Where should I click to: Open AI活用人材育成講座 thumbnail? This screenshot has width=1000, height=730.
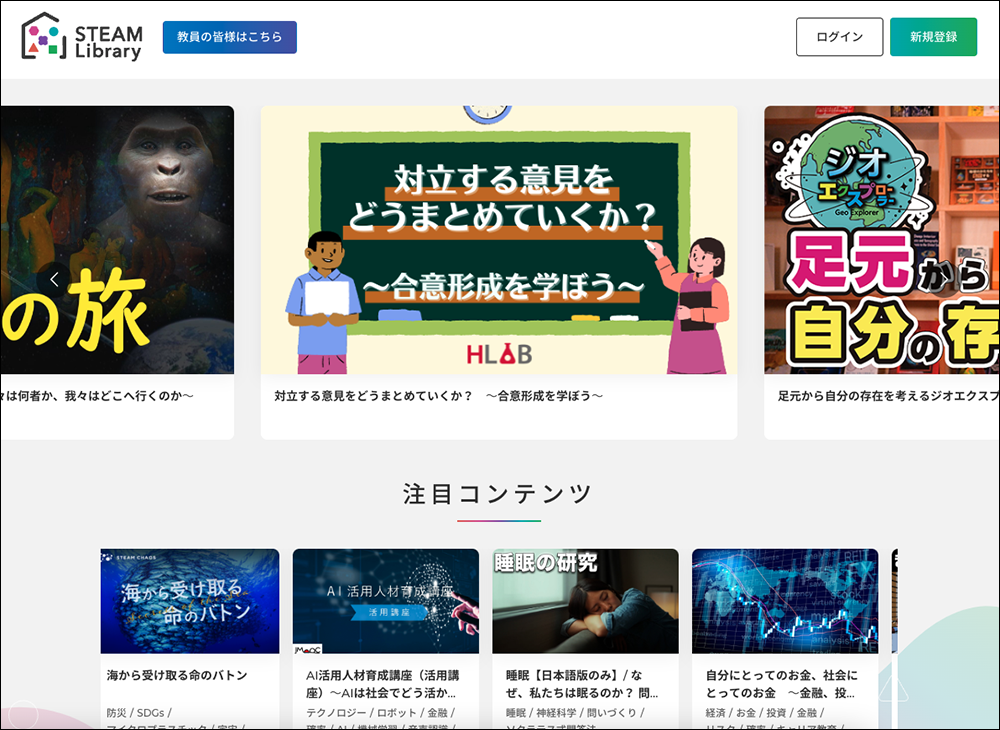386,601
